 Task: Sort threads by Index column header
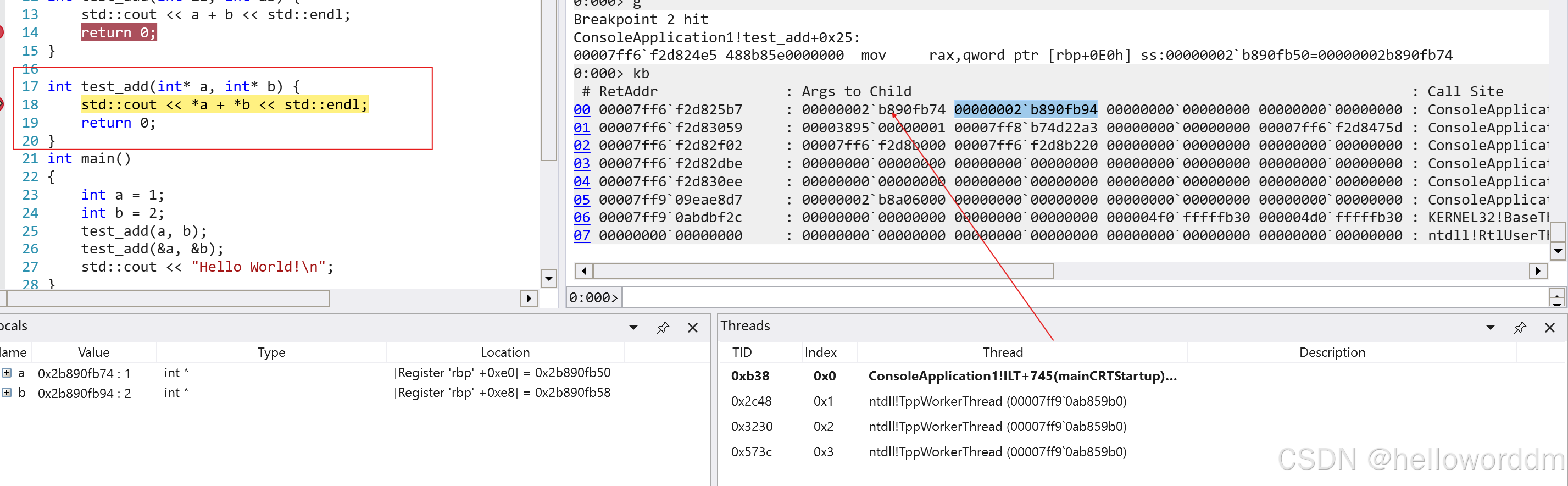point(820,352)
